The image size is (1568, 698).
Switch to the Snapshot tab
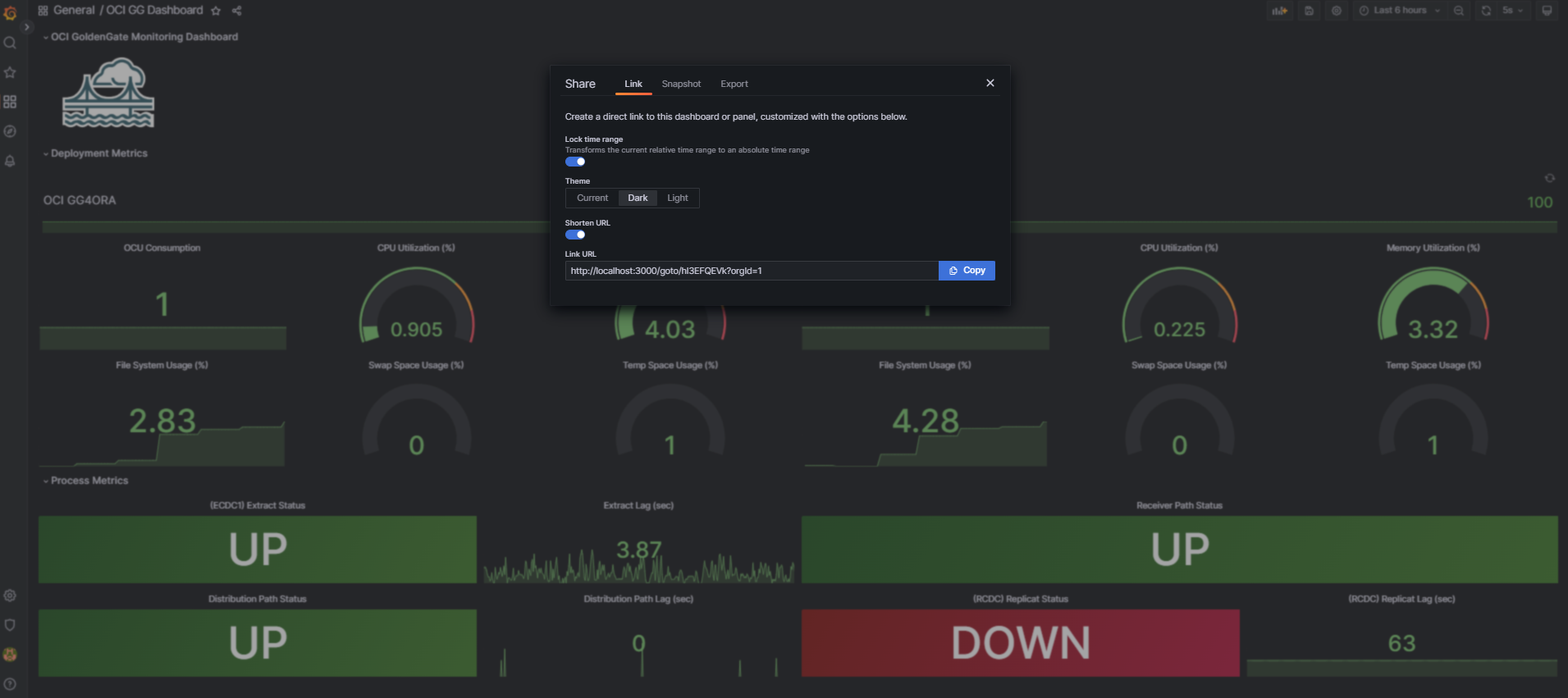tap(681, 84)
